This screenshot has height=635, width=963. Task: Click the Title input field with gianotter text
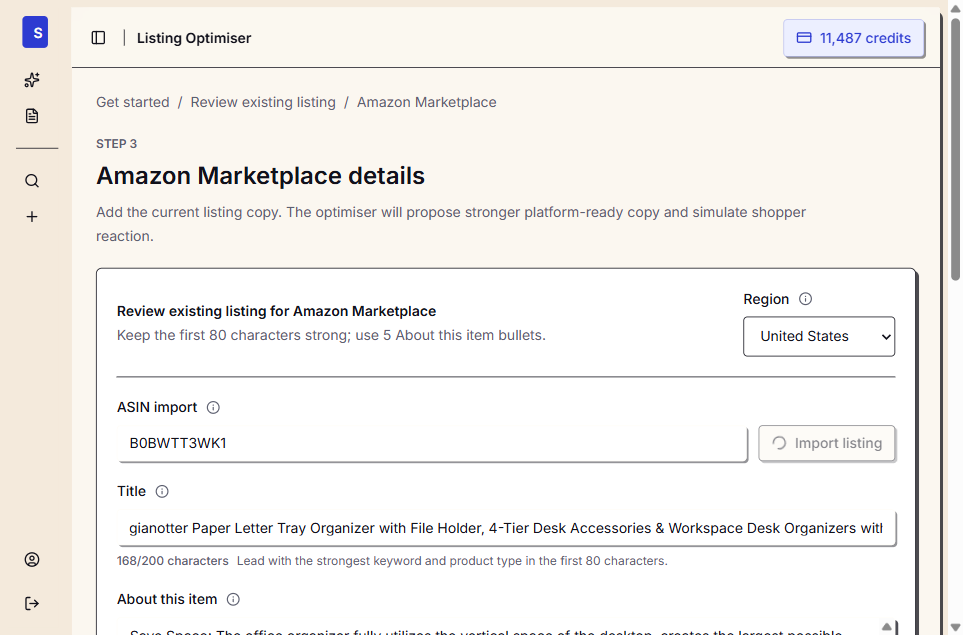click(x=506, y=528)
